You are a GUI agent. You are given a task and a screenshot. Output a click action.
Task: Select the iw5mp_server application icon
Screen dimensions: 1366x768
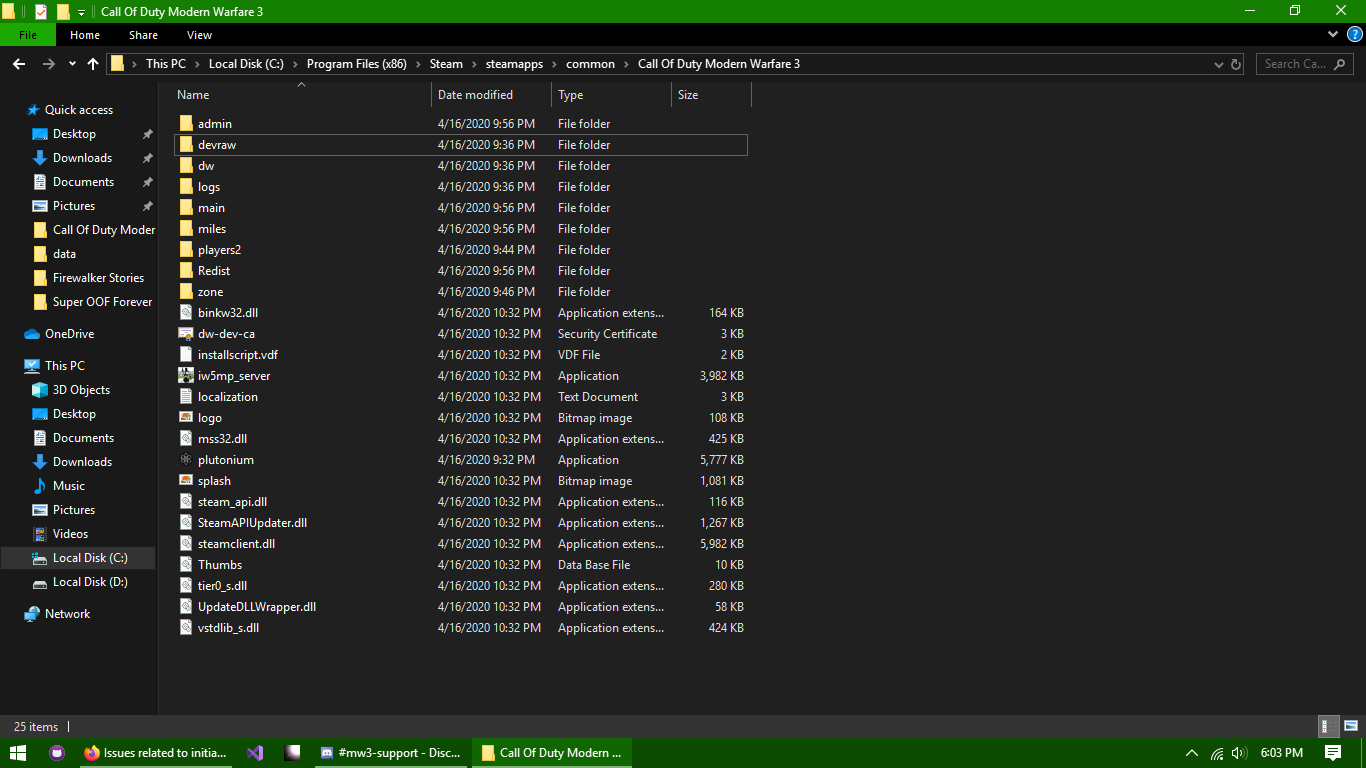tap(186, 376)
